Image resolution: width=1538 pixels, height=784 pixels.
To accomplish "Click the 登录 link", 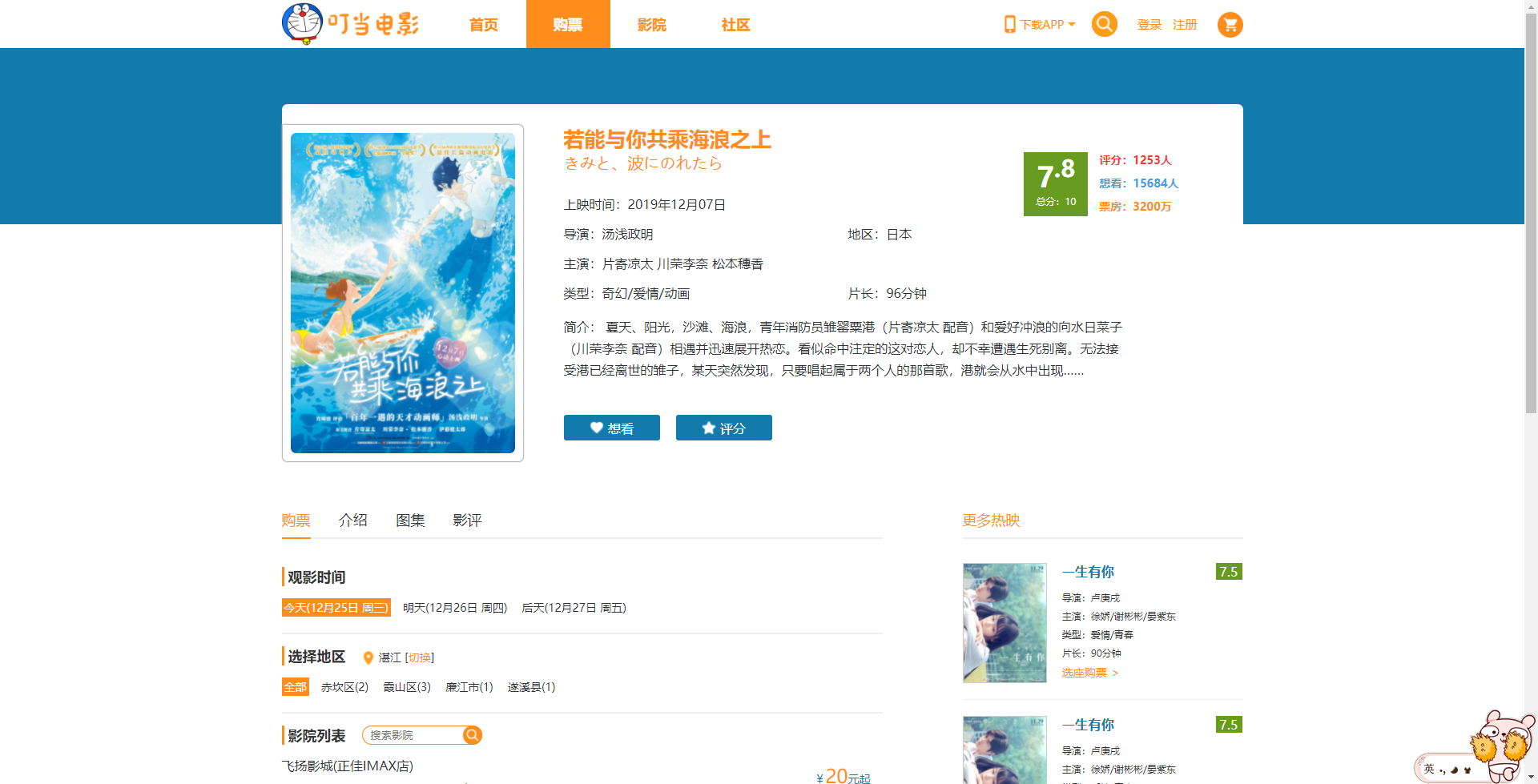I will tap(1149, 25).
